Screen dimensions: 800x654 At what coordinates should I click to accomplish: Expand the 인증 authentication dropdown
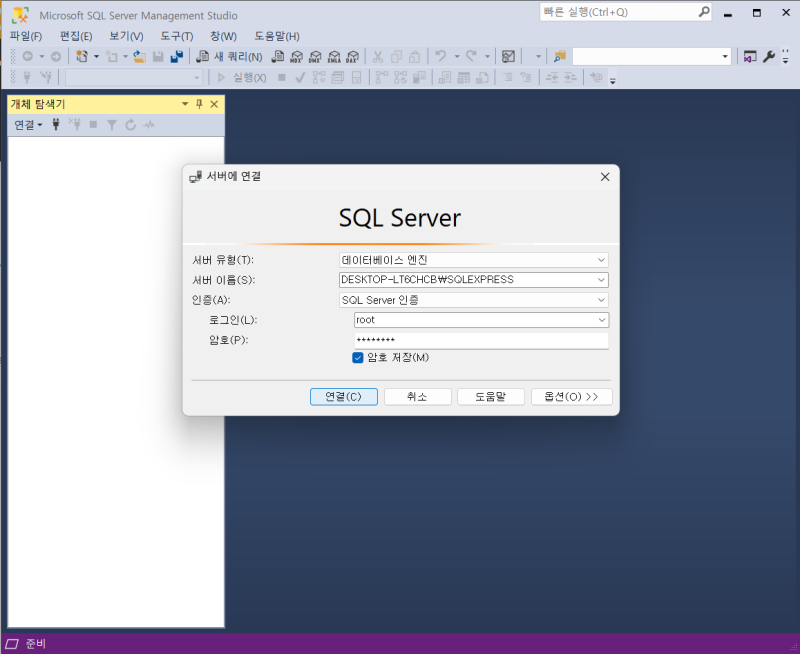click(x=601, y=299)
